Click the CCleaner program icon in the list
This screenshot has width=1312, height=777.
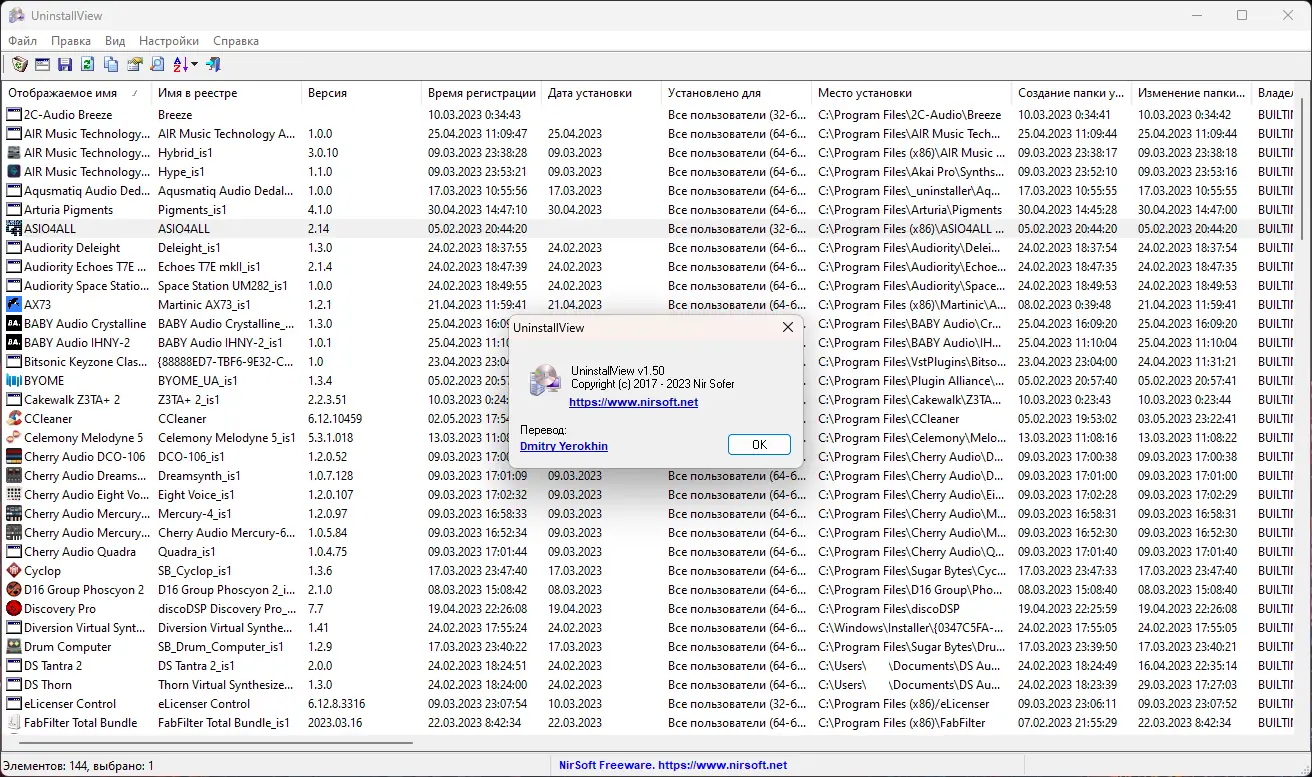point(14,419)
